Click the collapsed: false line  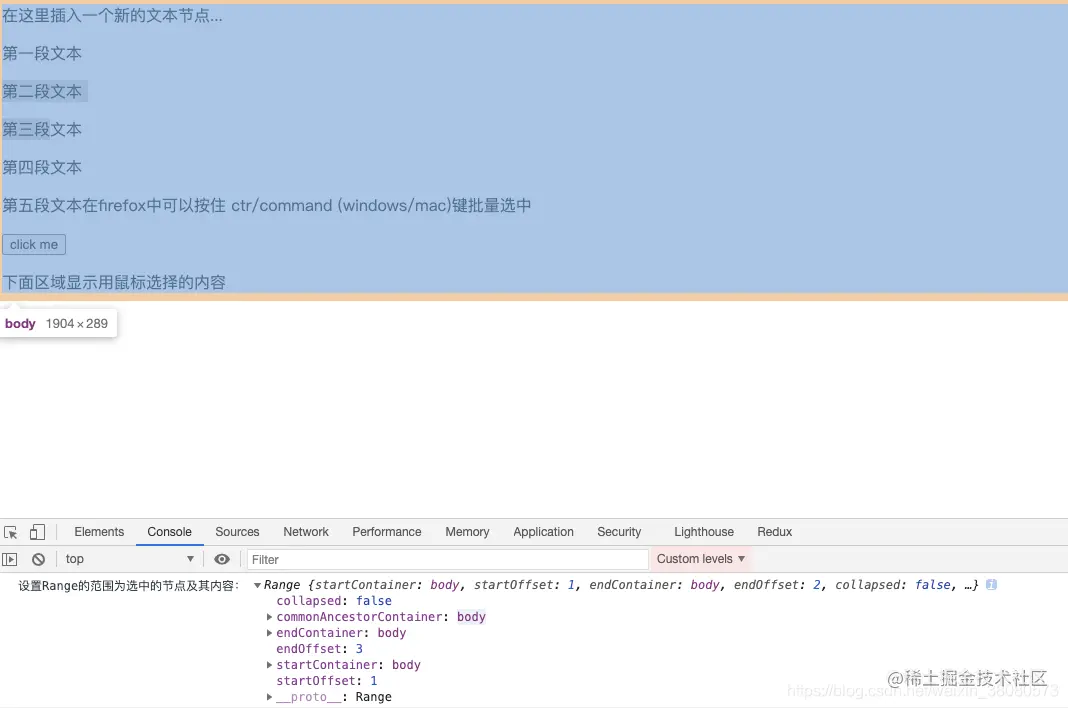click(334, 601)
